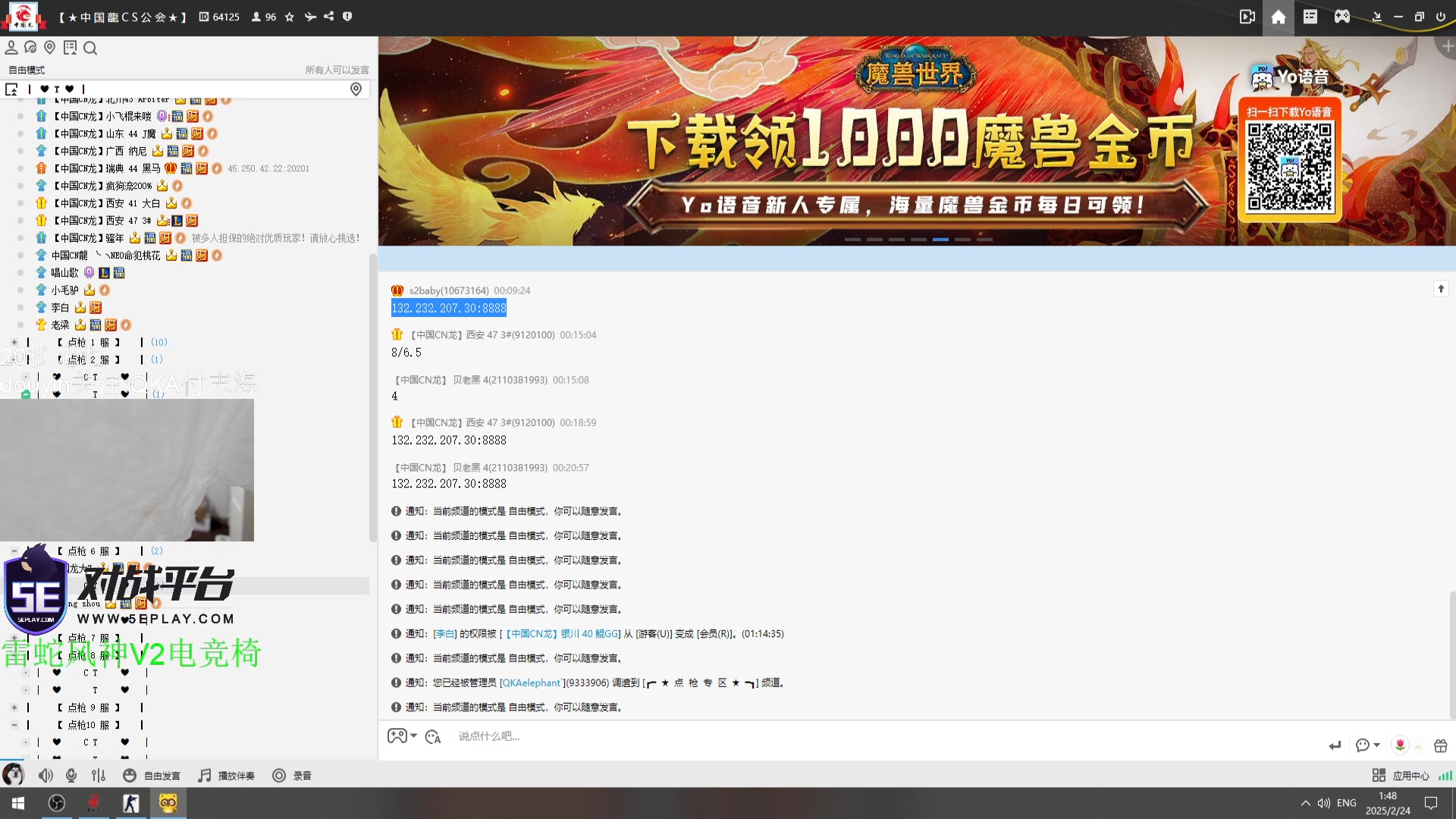Click the active blue banner carousel indicator
1456x819 pixels.
940,239
